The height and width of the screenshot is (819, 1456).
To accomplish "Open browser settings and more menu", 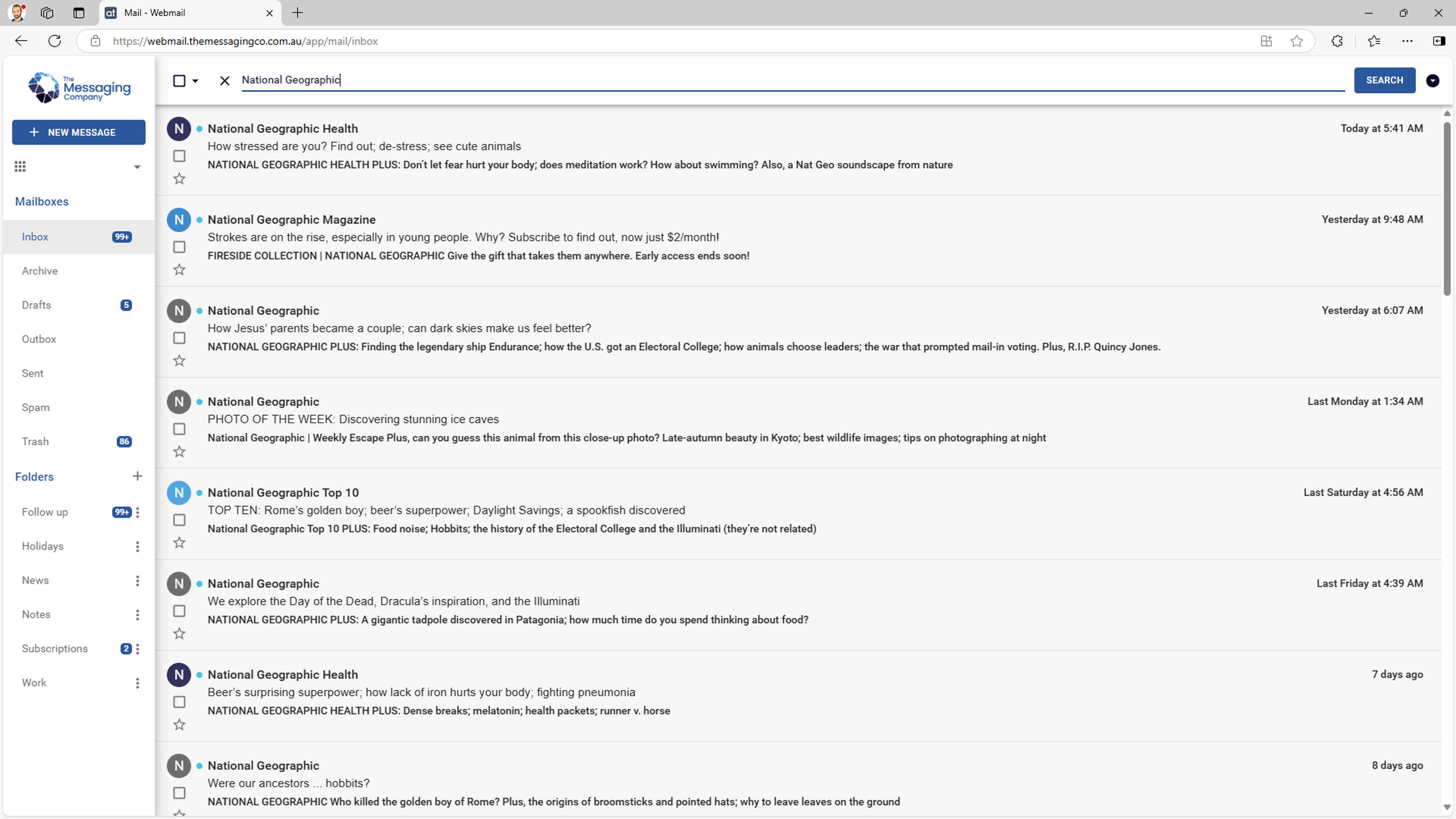I will [1407, 41].
